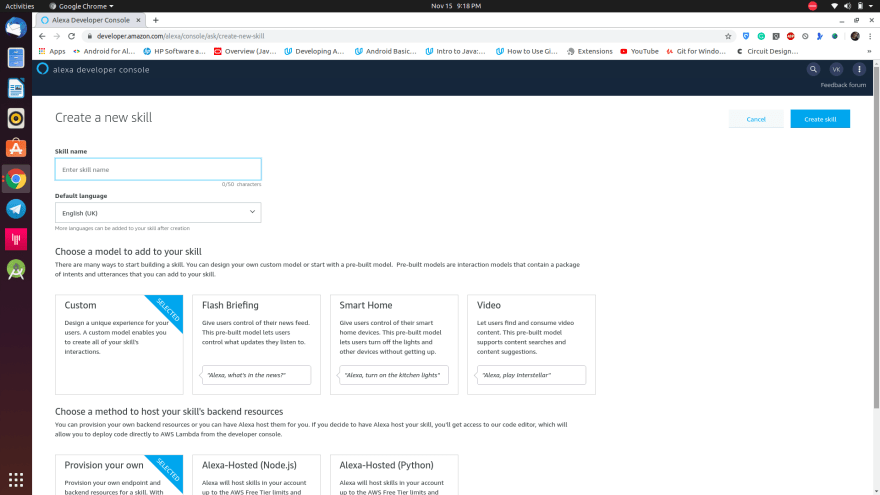This screenshot has height=495, width=880.
Task: Select the Video model card
Action: (x=531, y=344)
